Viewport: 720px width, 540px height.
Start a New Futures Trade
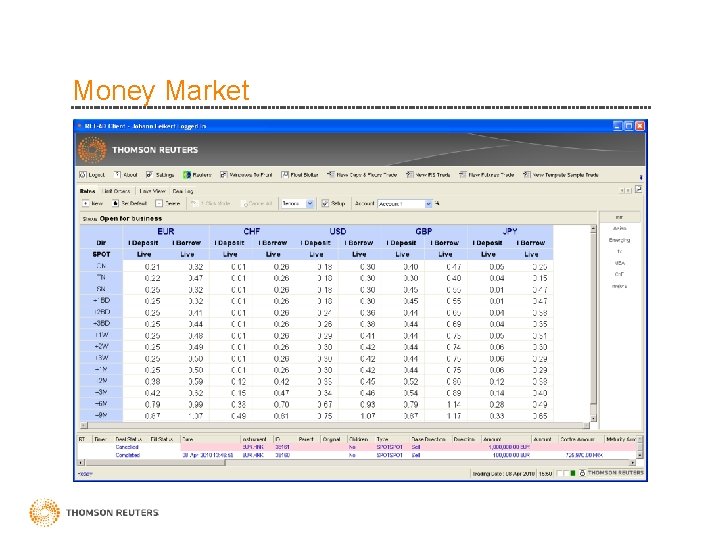coord(486,175)
